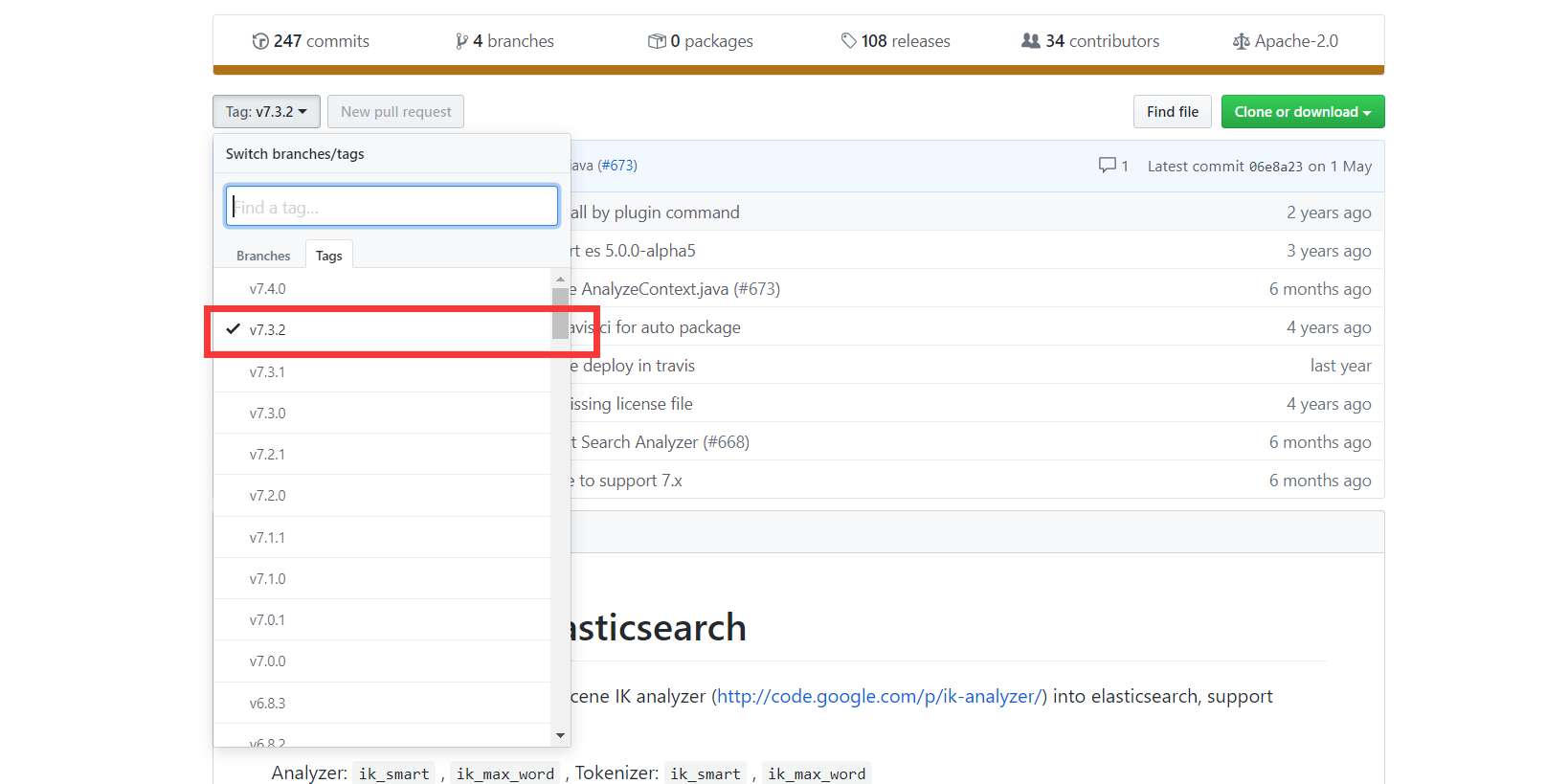Image resolution: width=1546 pixels, height=784 pixels.
Task: Click the branches fork icon
Action: 462,41
